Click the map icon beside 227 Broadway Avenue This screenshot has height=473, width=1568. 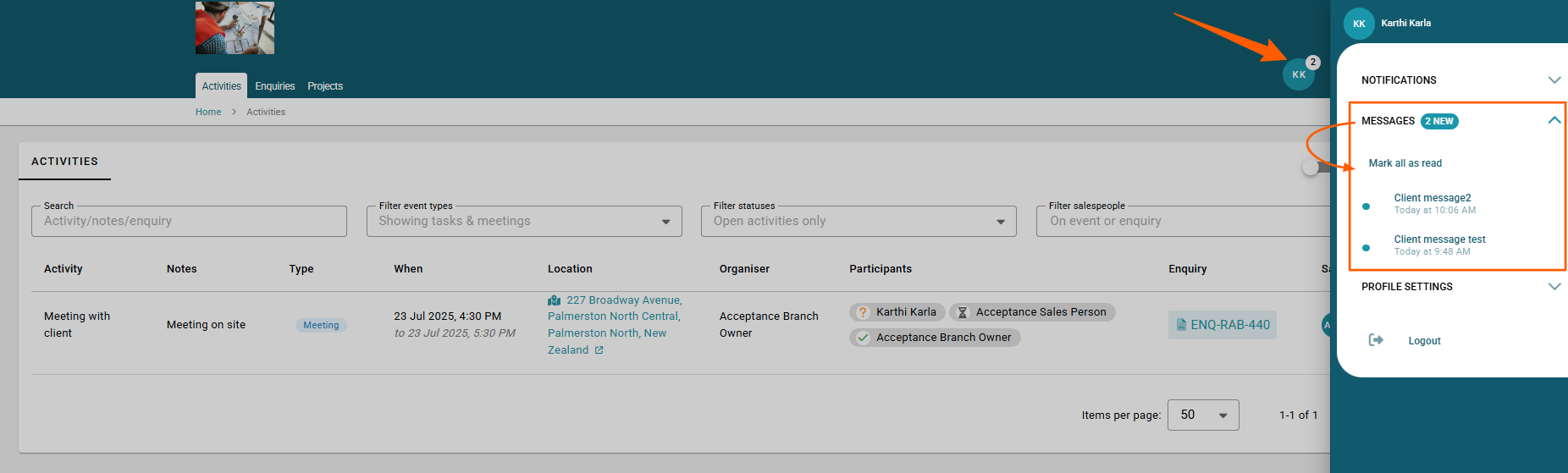(x=555, y=300)
